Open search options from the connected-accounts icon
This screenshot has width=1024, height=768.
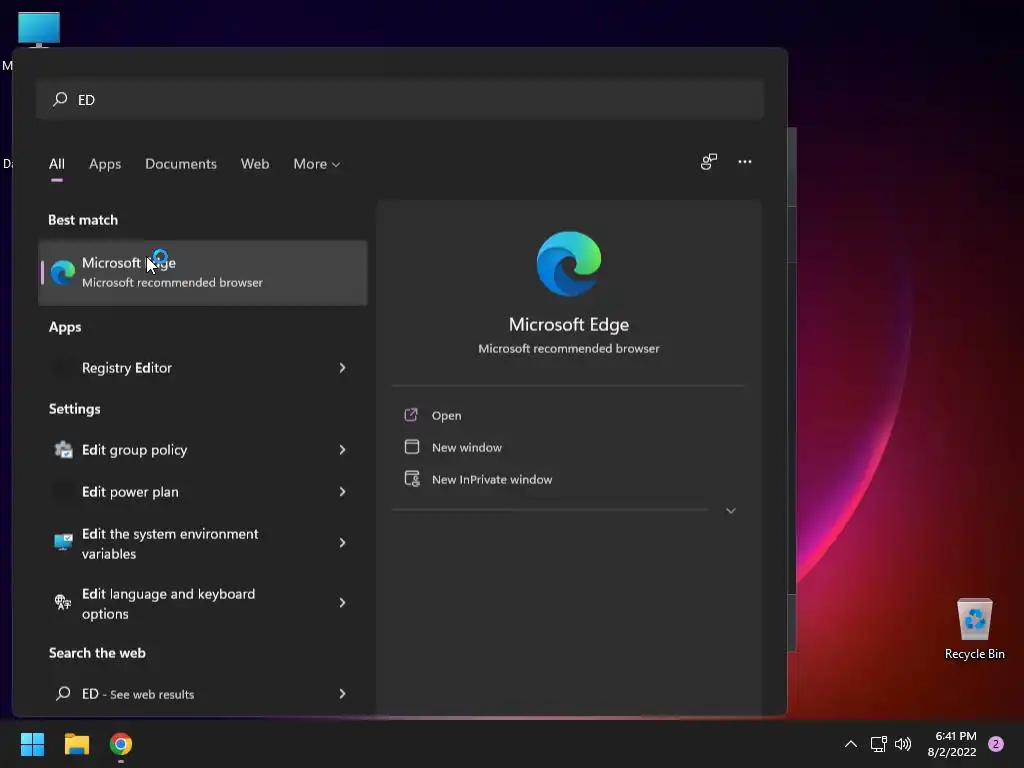pos(709,162)
